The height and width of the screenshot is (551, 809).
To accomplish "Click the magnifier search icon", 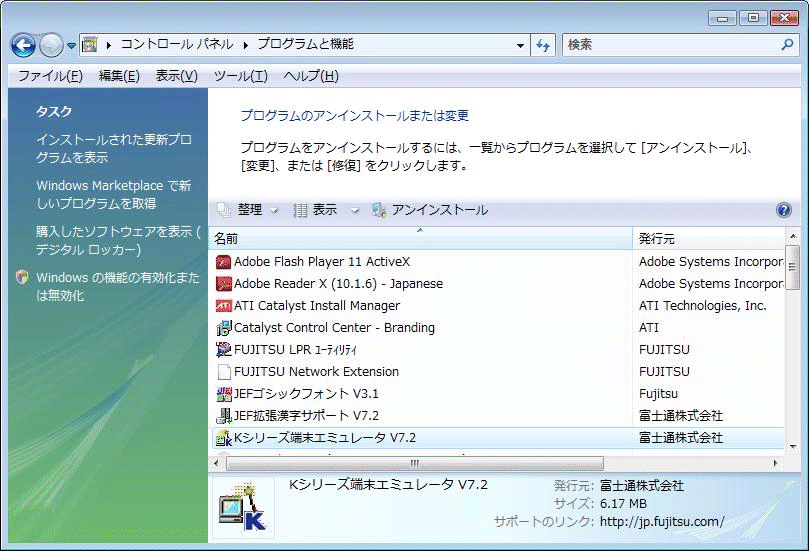I will pos(787,45).
